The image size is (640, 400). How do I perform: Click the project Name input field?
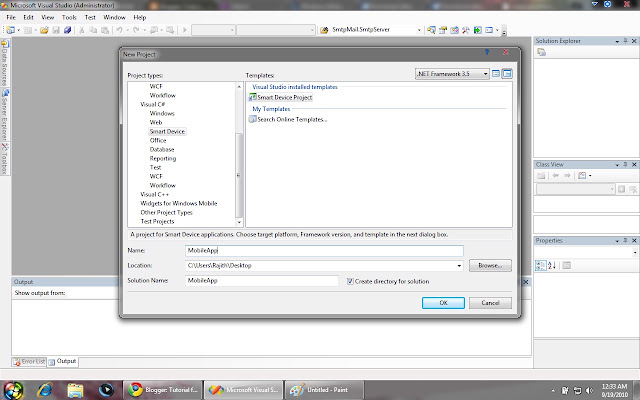(324, 250)
